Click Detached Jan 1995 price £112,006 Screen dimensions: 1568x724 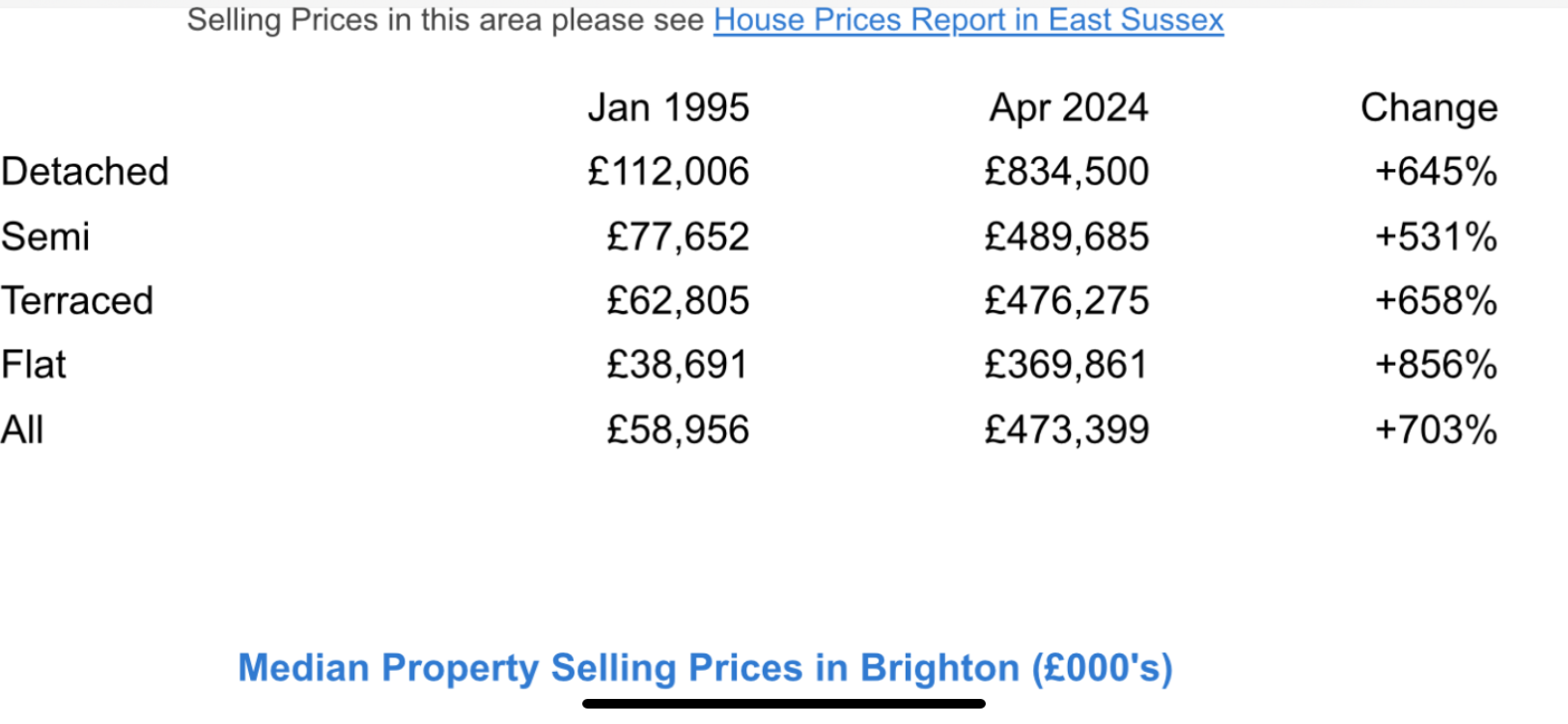668,172
